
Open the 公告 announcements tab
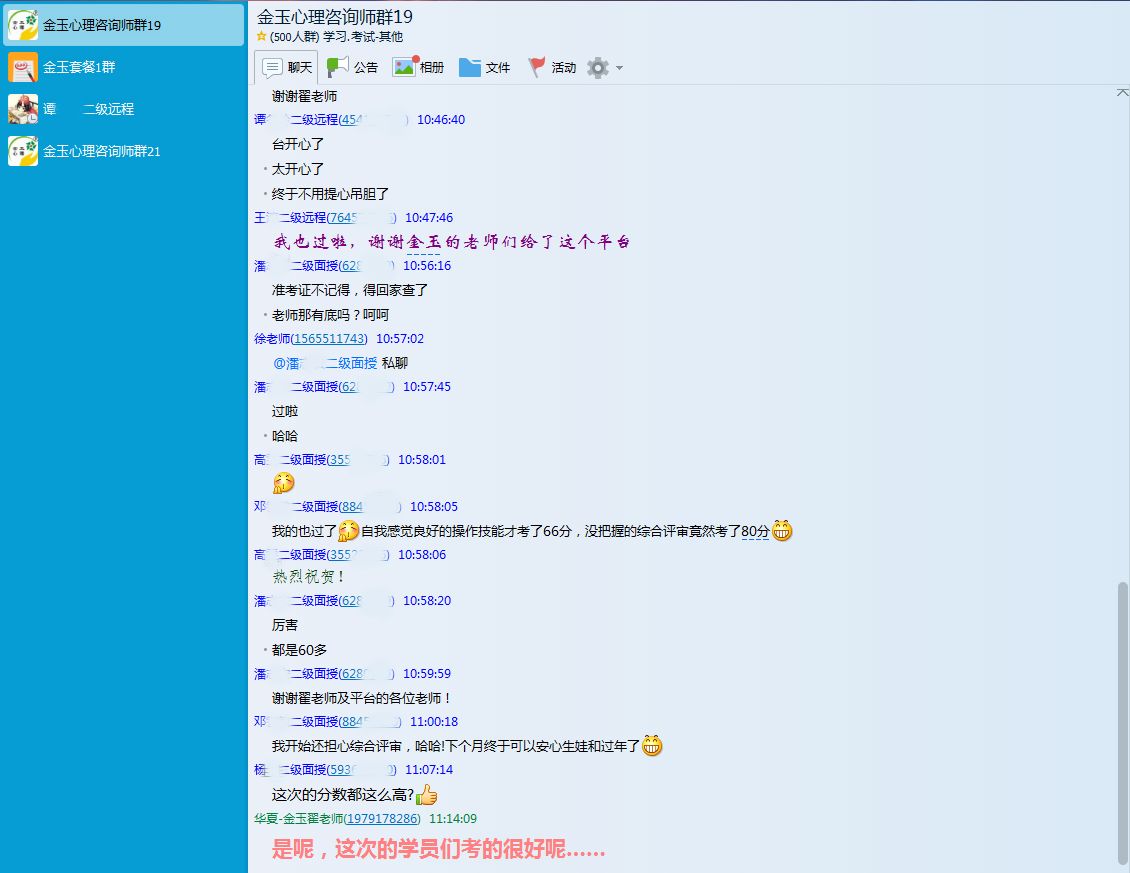[353, 67]
